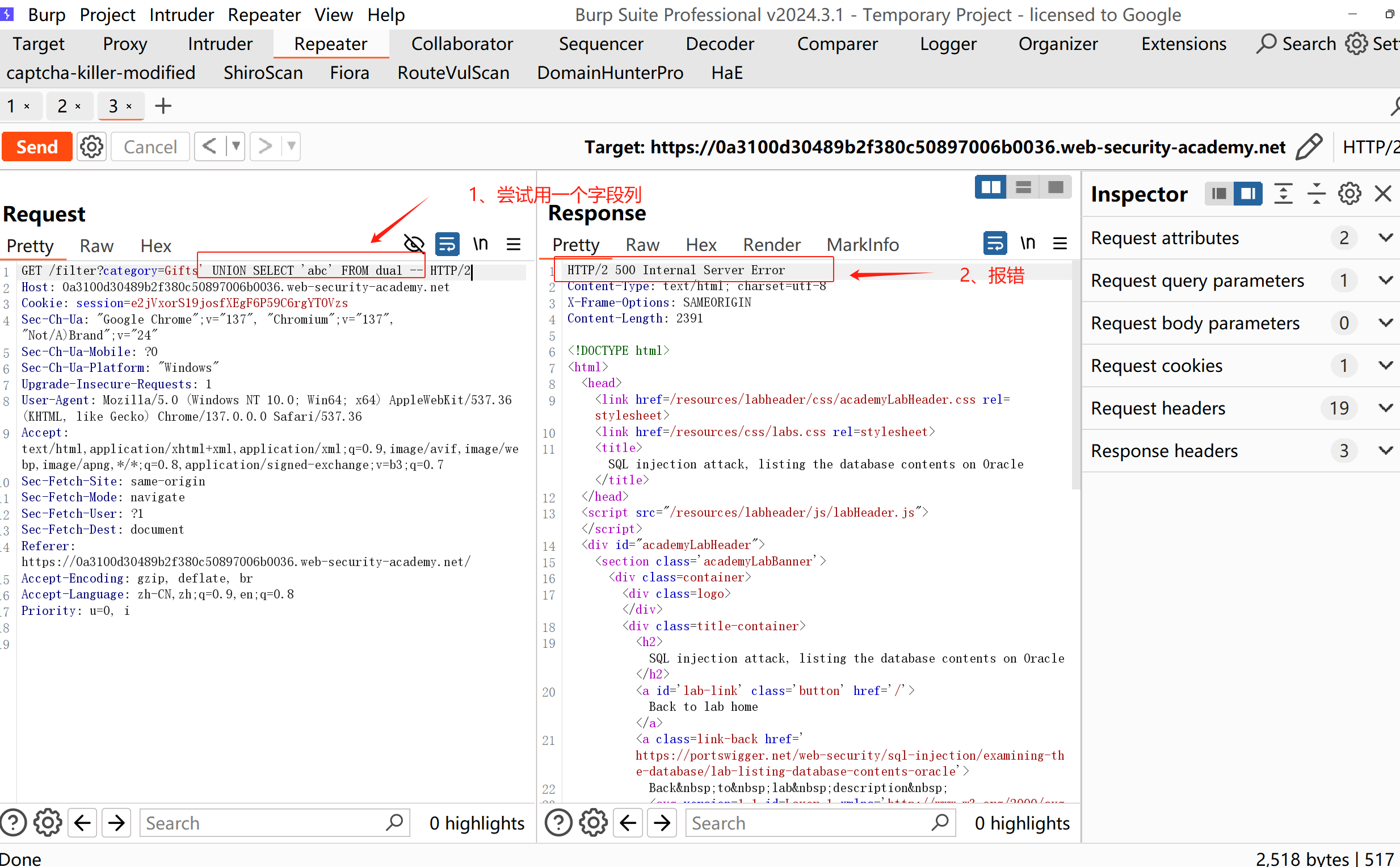1400x867 pixels.
Task: Click the Response vertical scrollbar
Action: pyautogui.click(x=1075, y=372)
